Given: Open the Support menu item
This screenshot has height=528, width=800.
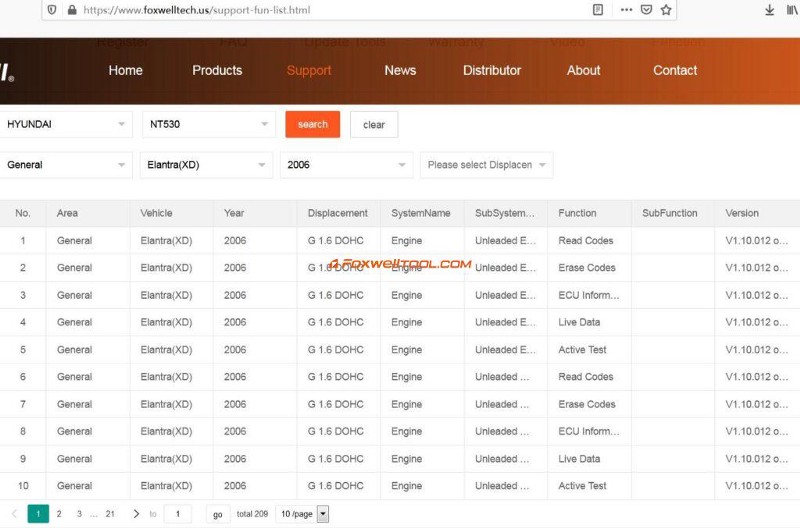Looking at the screenshot, I should pos(309,70).
